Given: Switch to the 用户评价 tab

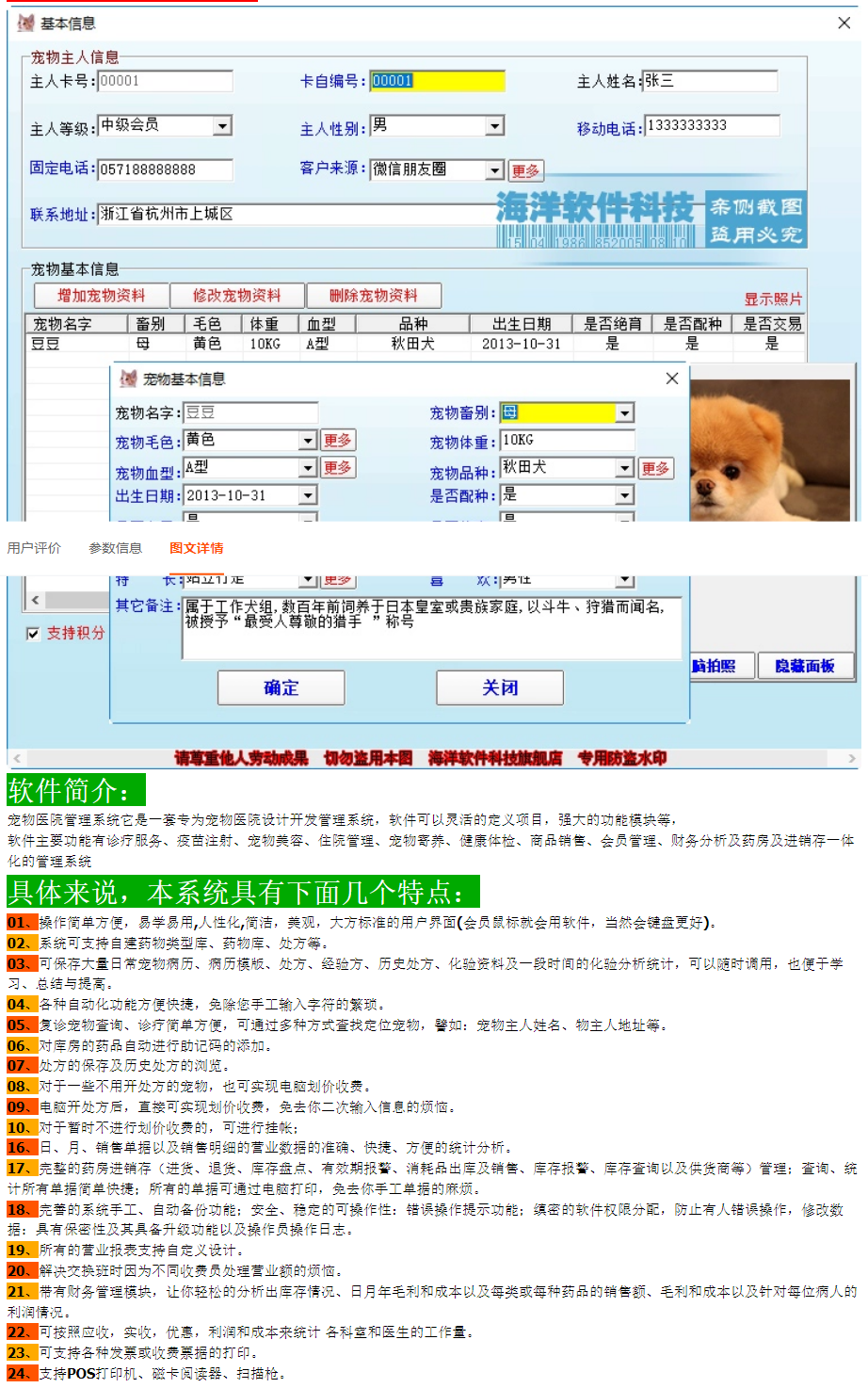Looking at the screenshot, I should pos(34,548).
